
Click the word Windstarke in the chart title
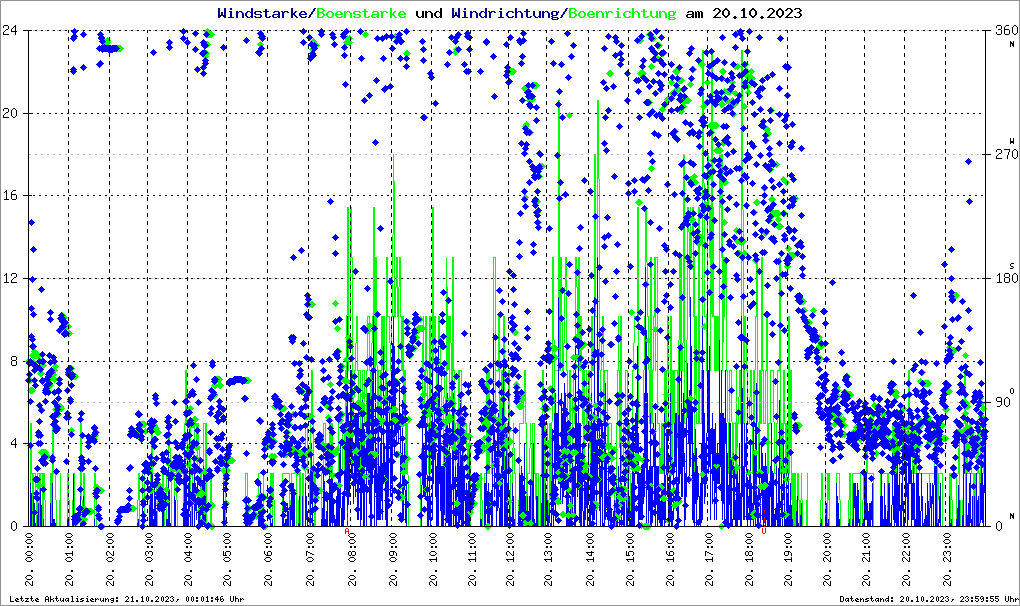pos(263,13)
